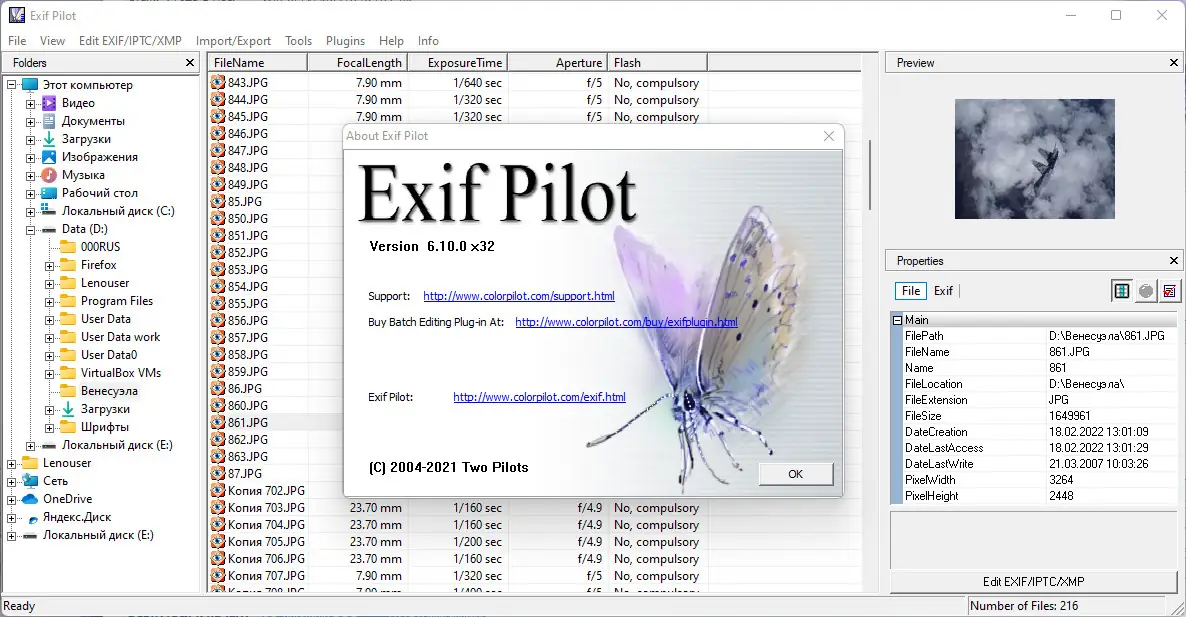Switch to the Exif tab in Properties

(943, 290)
